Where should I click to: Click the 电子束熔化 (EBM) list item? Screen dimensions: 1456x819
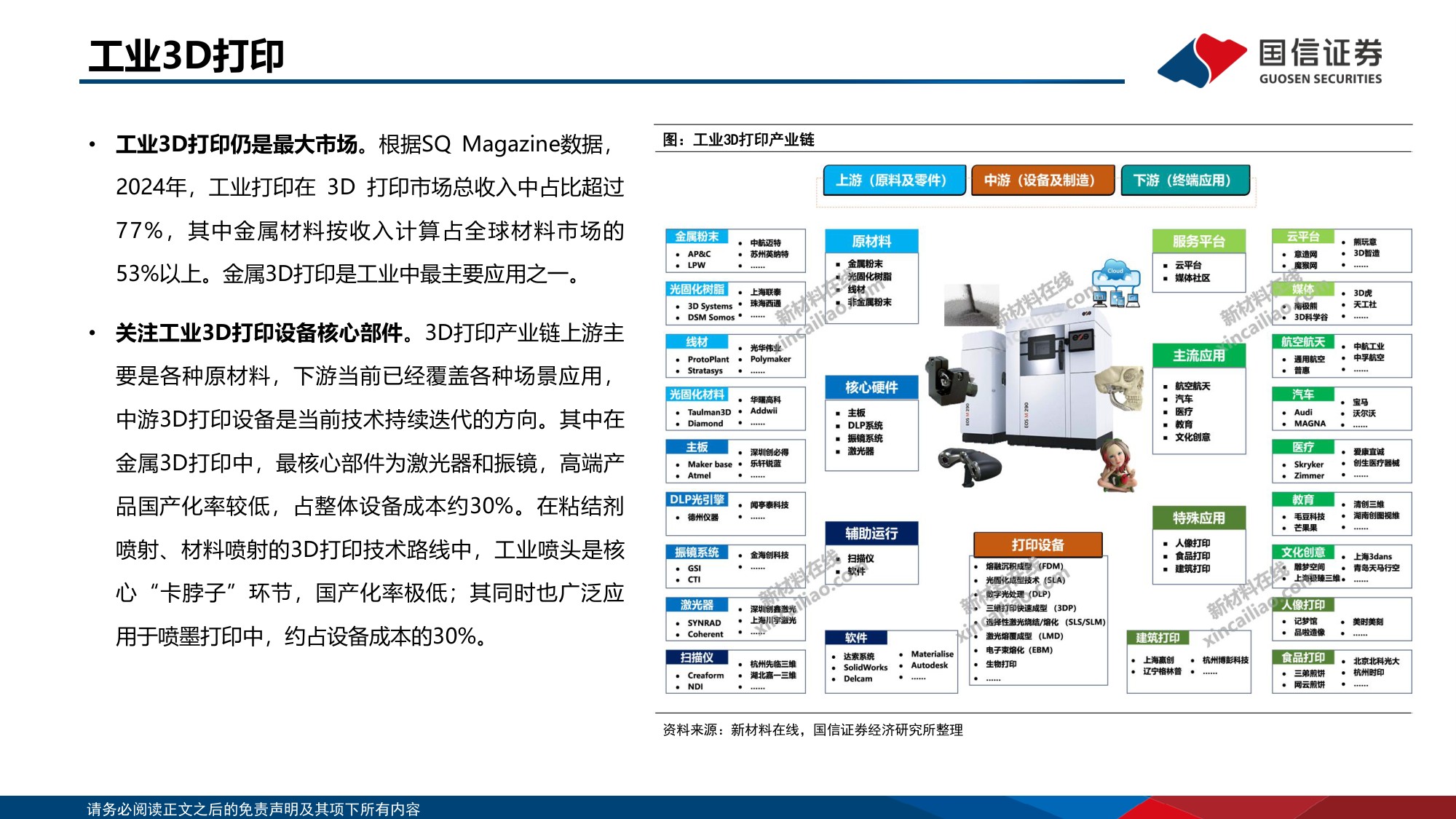pyautogui.click(x=1019, y=650)
